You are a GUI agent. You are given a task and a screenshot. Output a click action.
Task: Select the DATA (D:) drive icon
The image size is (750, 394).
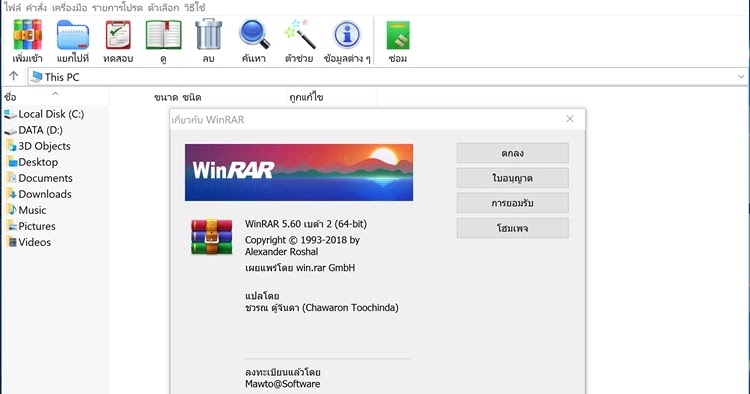click(x=10, y=131)
